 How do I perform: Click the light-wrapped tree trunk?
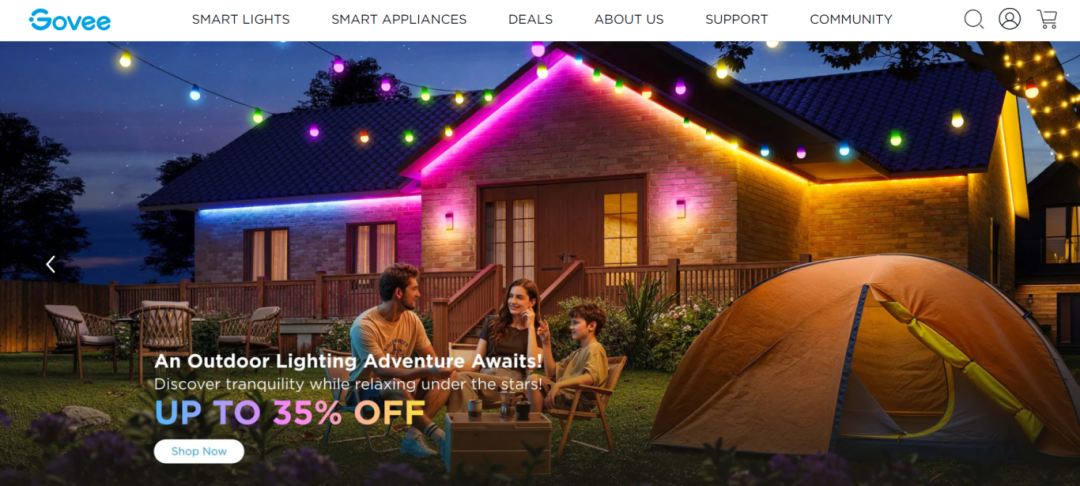click(1041, 89)
